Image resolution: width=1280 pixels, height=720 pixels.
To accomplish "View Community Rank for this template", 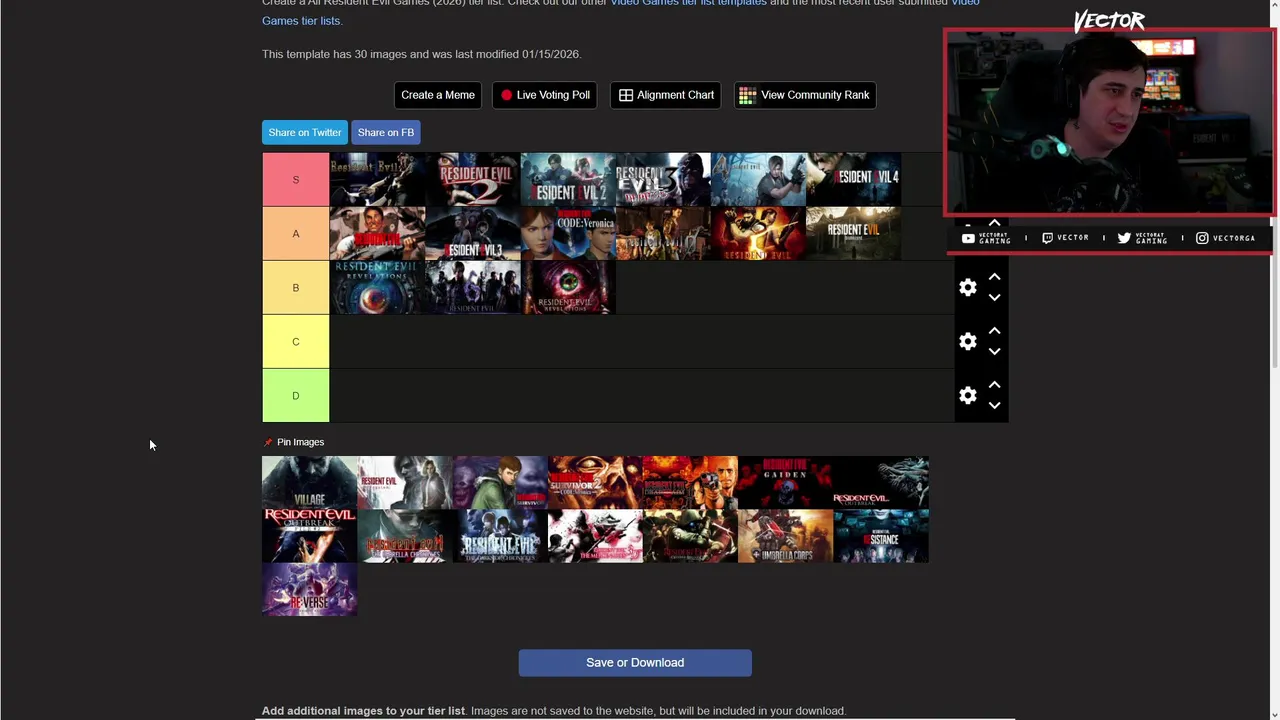I will 805,95.
